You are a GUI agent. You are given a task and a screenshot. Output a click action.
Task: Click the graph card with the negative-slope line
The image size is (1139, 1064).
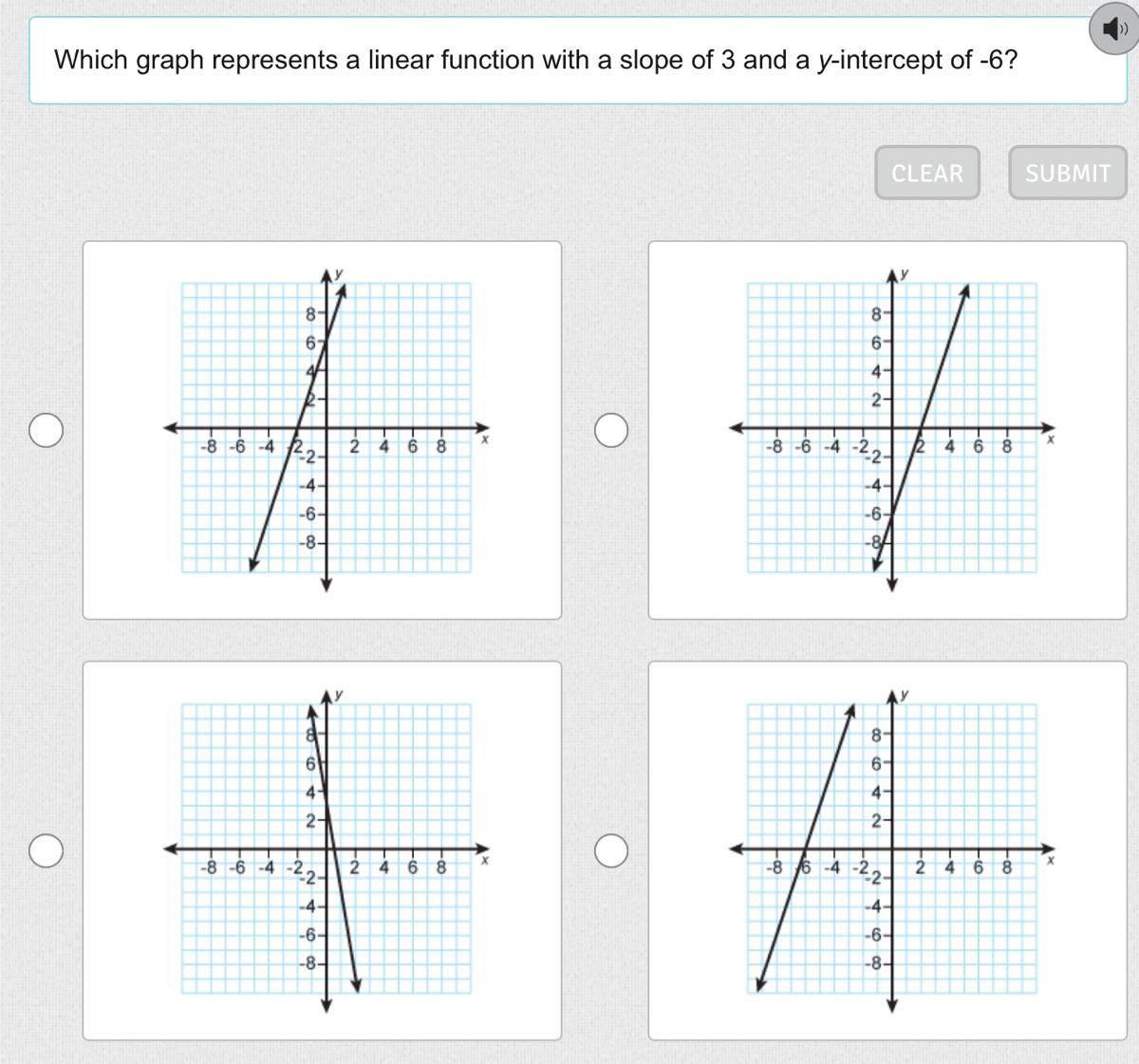[x=322, y=849]
